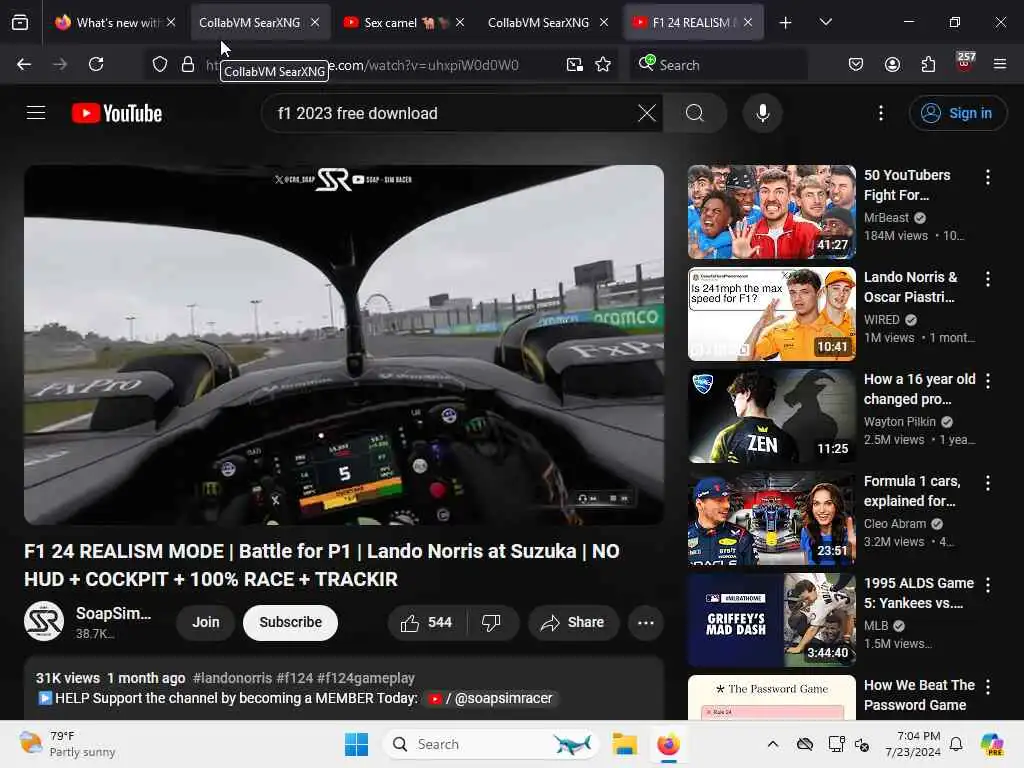Play 1995 ALDS Game 5 thumbnail

click(771, 620)
